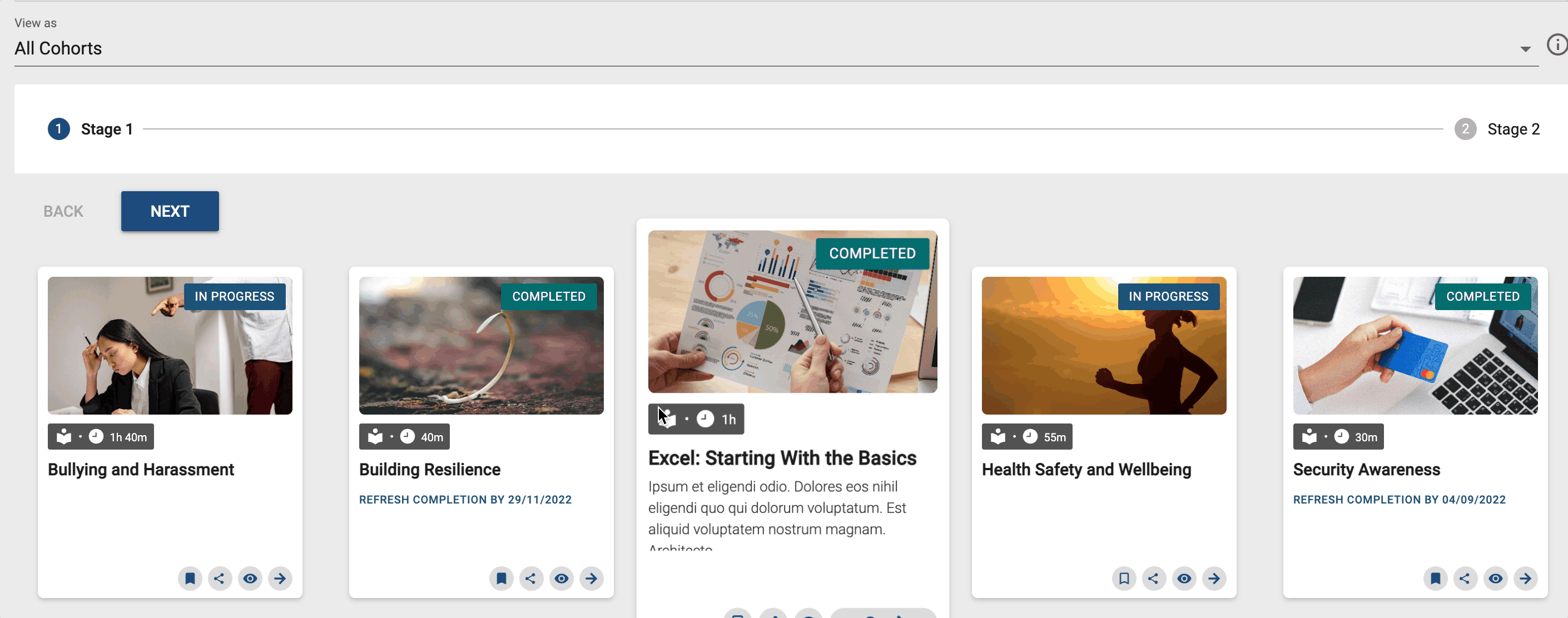Viewport: 1568px width, 618px height.
Task: Preview Bullying and Harassment with eye icon
Action: [x=250, y=578]
